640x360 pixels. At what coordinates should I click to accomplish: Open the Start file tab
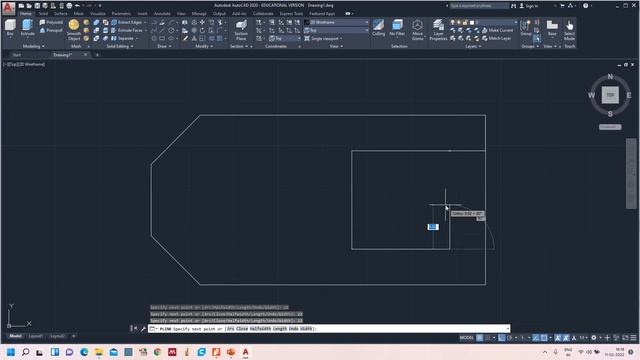16,55
